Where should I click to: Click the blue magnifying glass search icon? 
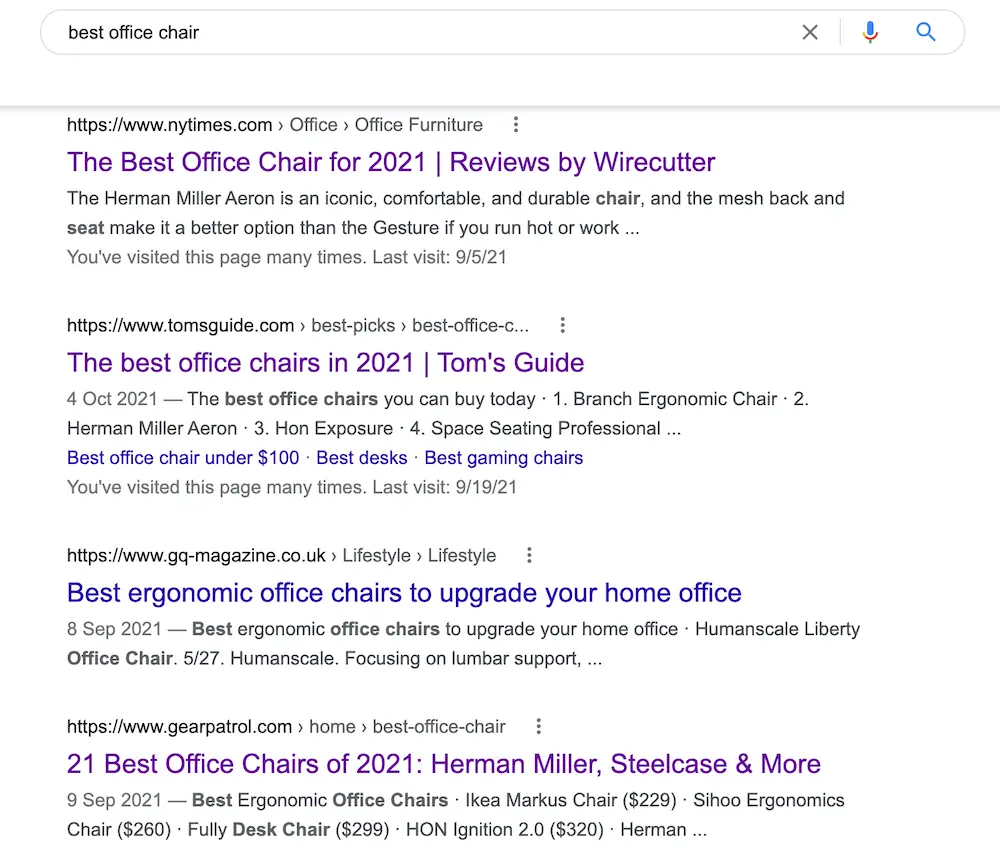coord(925,32)
